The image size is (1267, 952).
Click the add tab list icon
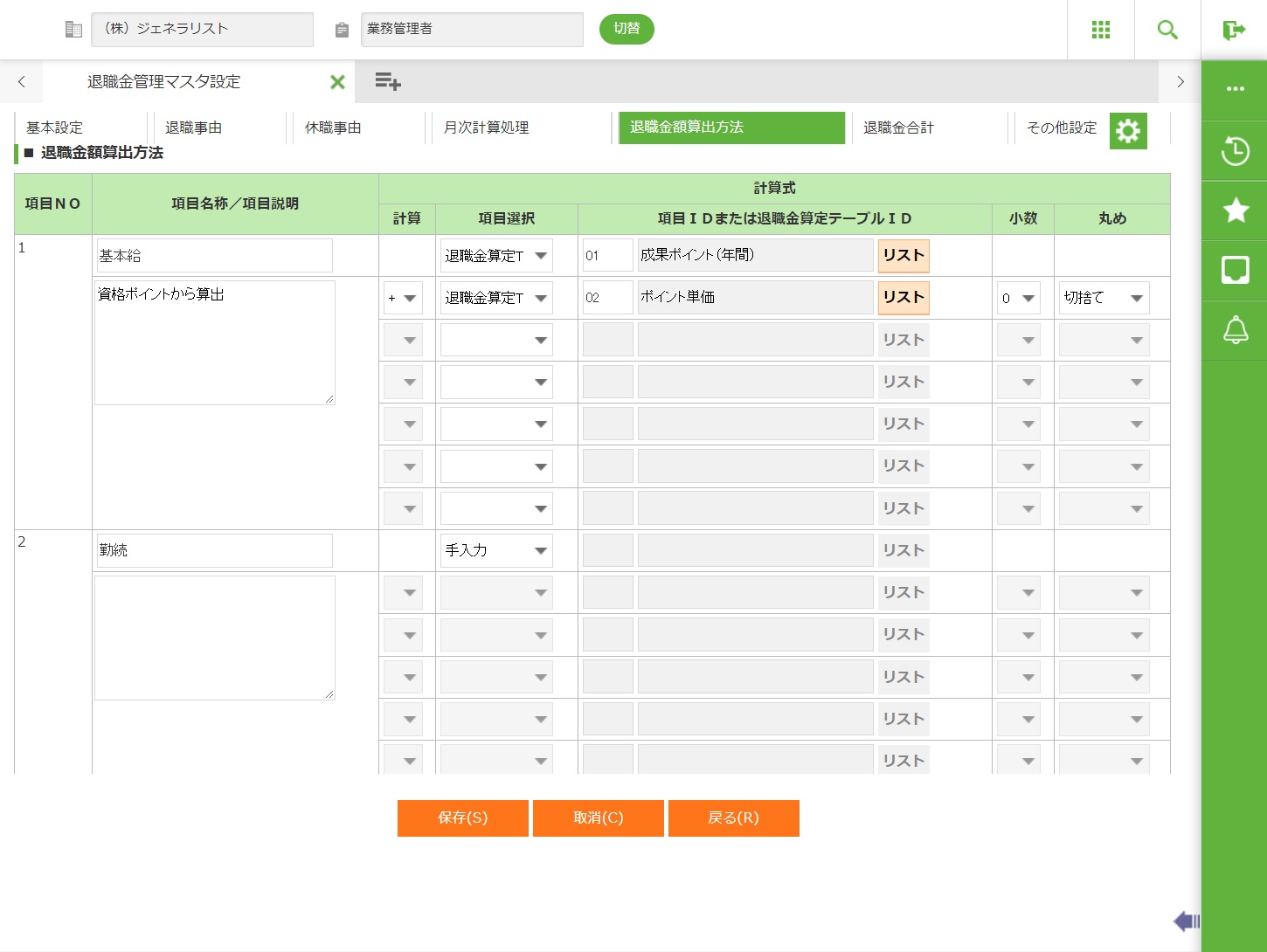pos(387,82)
